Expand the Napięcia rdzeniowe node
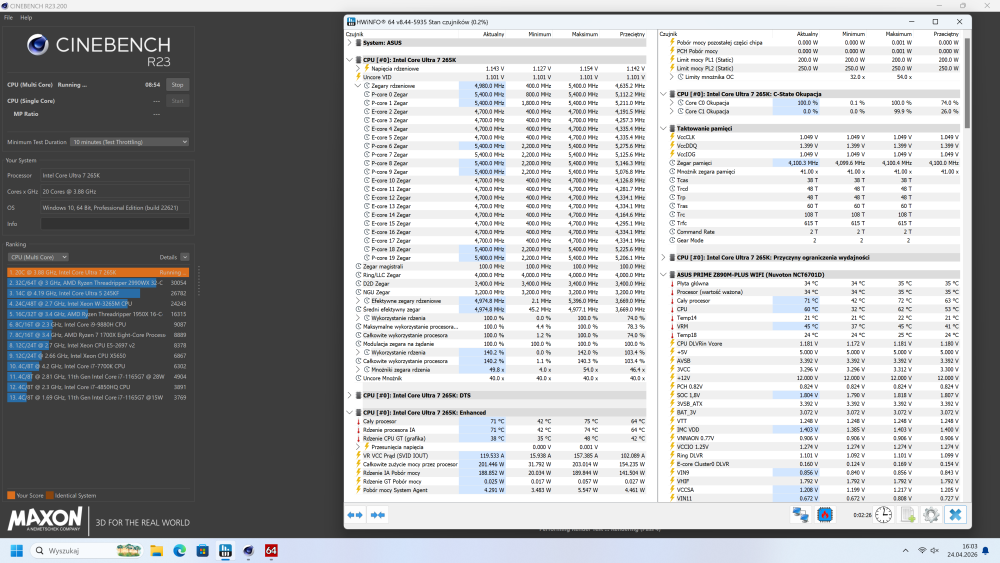1000x563 pixels. (358, 68)
